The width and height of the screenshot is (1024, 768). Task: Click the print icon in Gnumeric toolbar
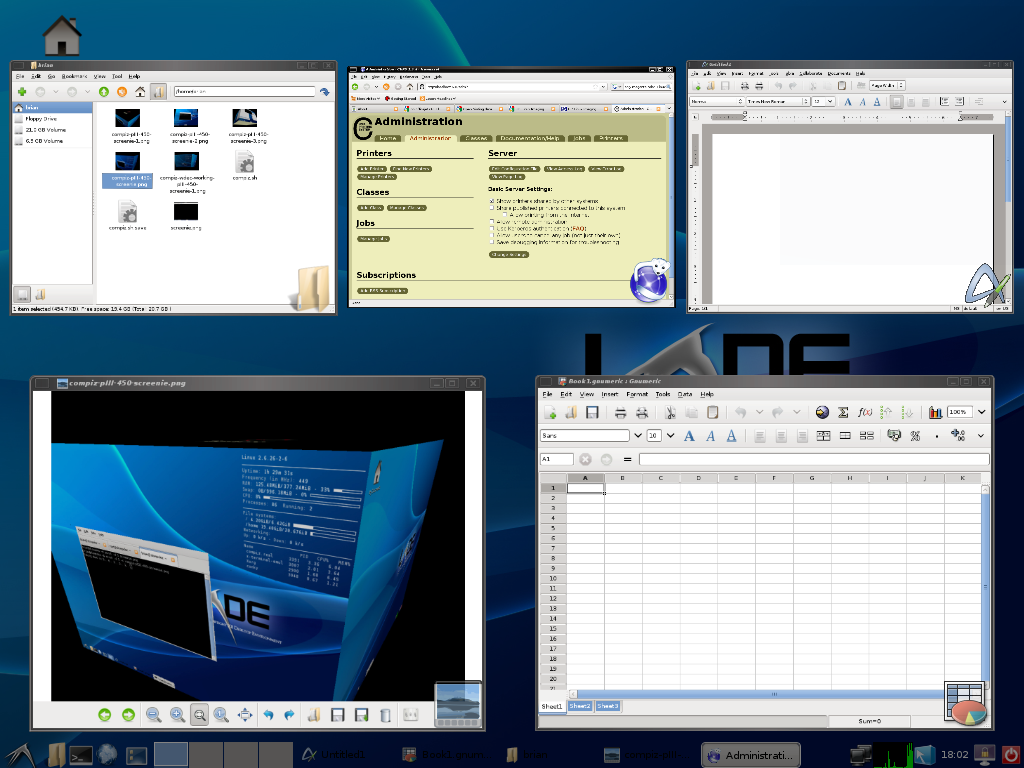point(620,412)
